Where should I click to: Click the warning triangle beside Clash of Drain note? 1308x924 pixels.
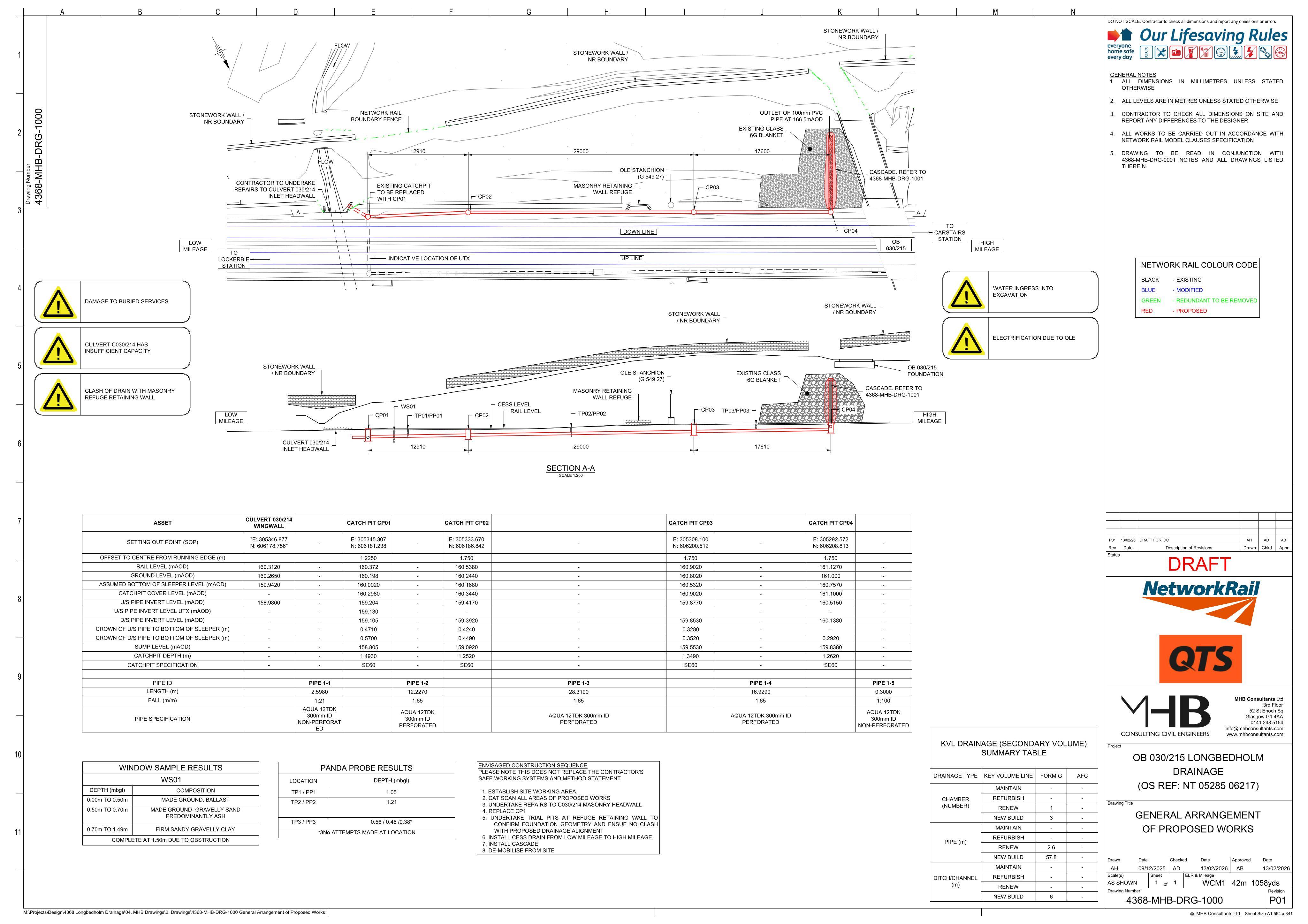click(58, 395)
